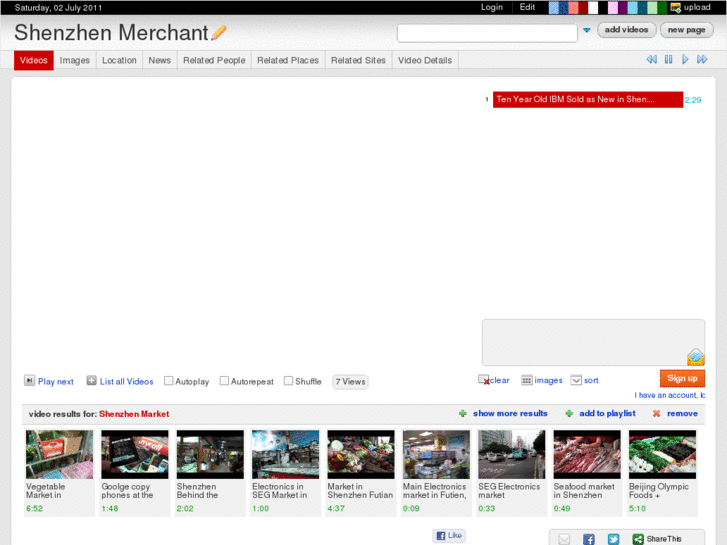Open the Beijing Olympic Foods thumbnail
This screenshot has height=545, width=727.
coord(662,455)
